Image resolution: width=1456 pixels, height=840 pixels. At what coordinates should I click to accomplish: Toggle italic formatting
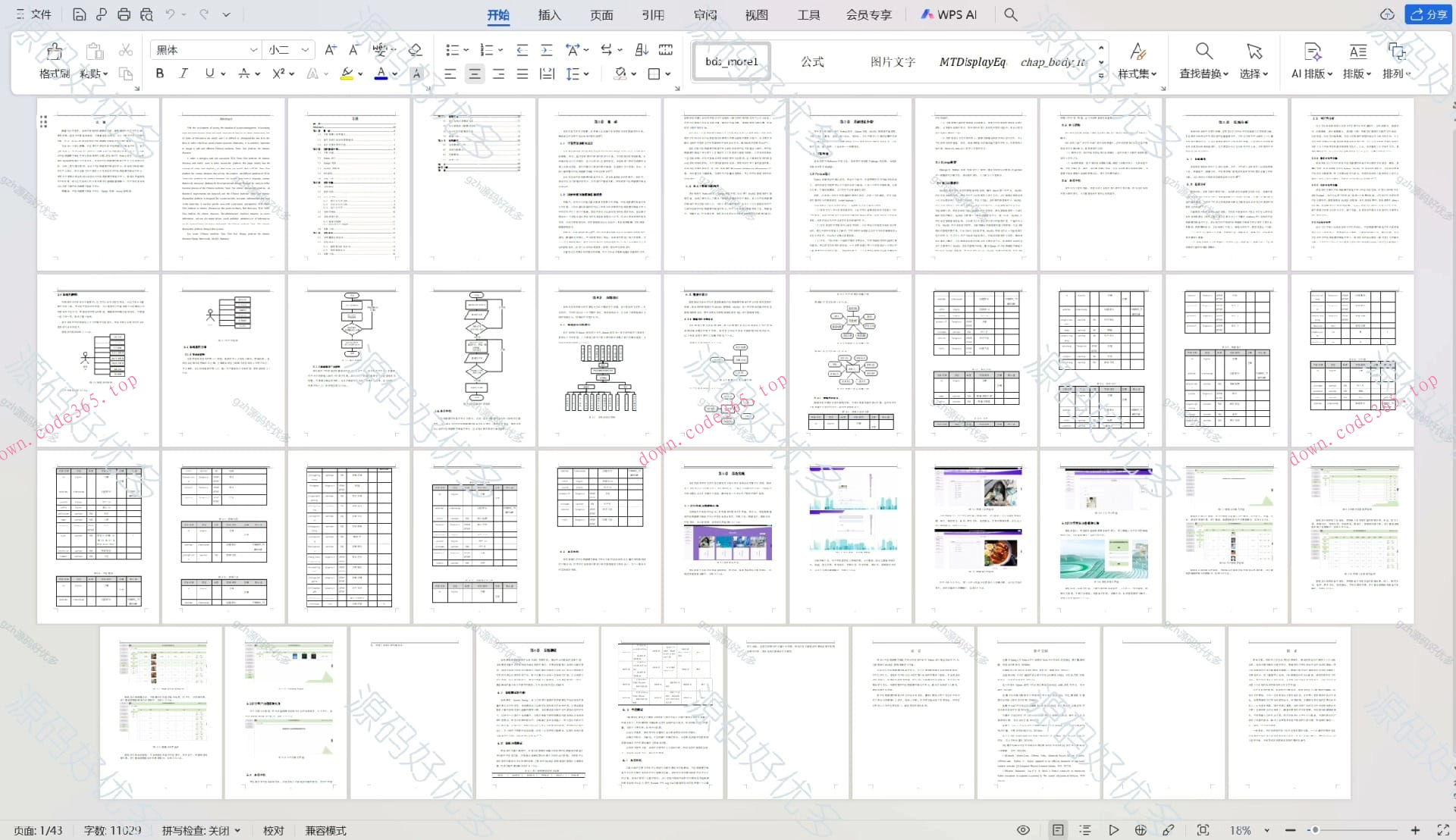(x=184, y=74)
